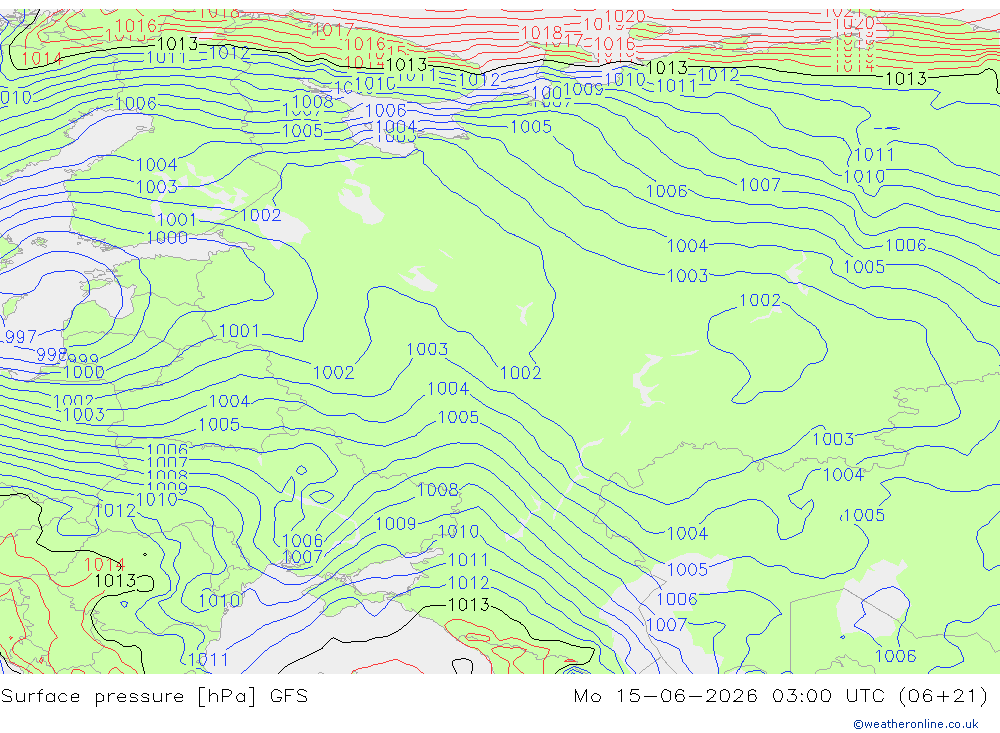Click the black 1013 label near 1014

(115, 581)
